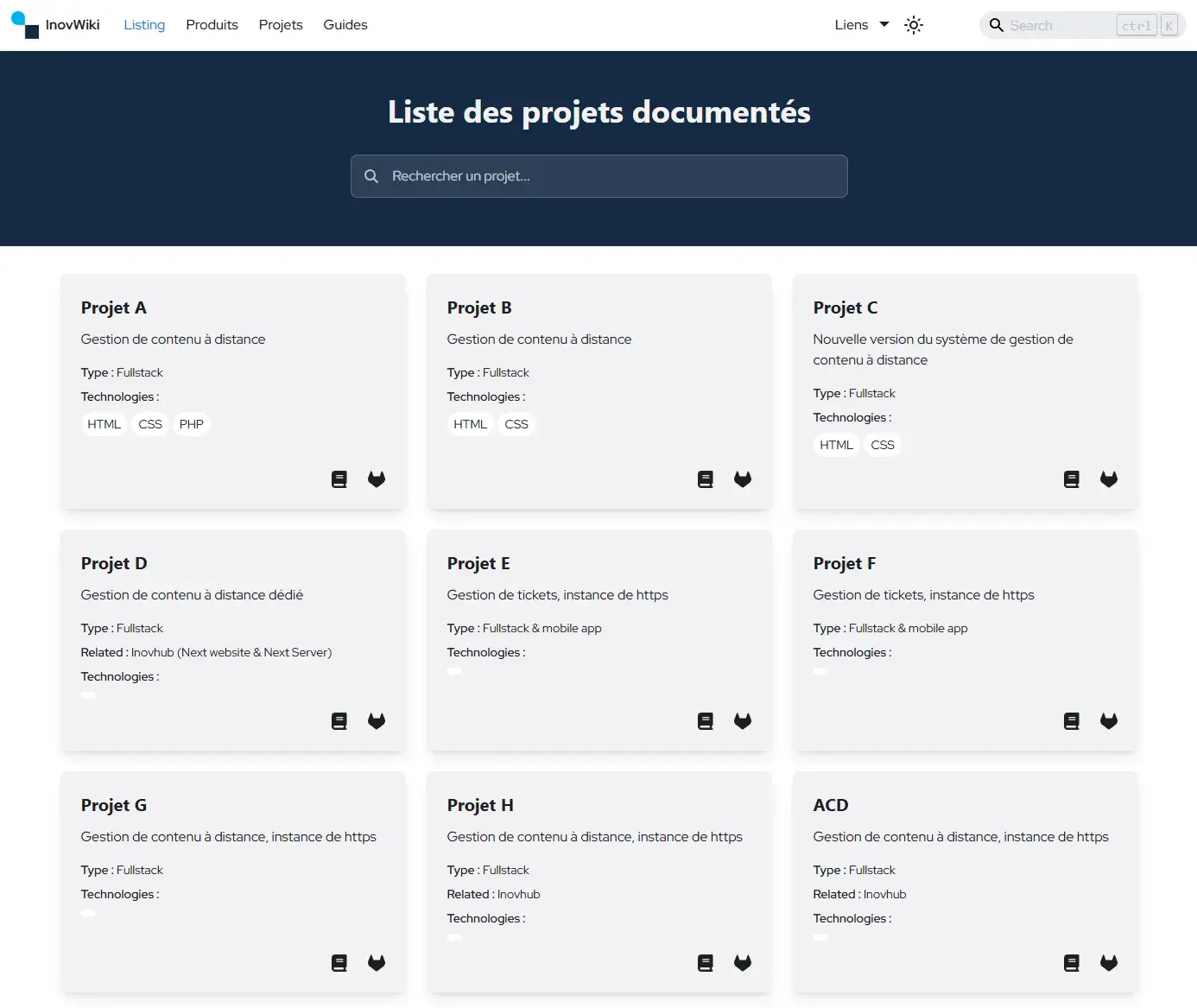Open the Guides section in the navbar

(345, 25)
